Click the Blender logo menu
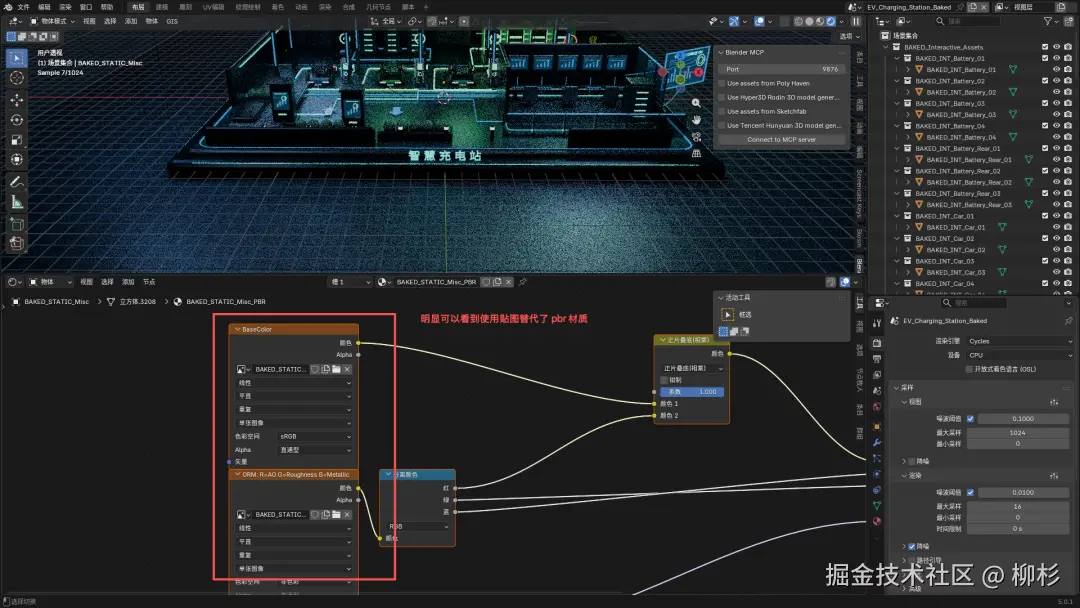The width and height of the screenshot is (1080, 608). [8, 7]
